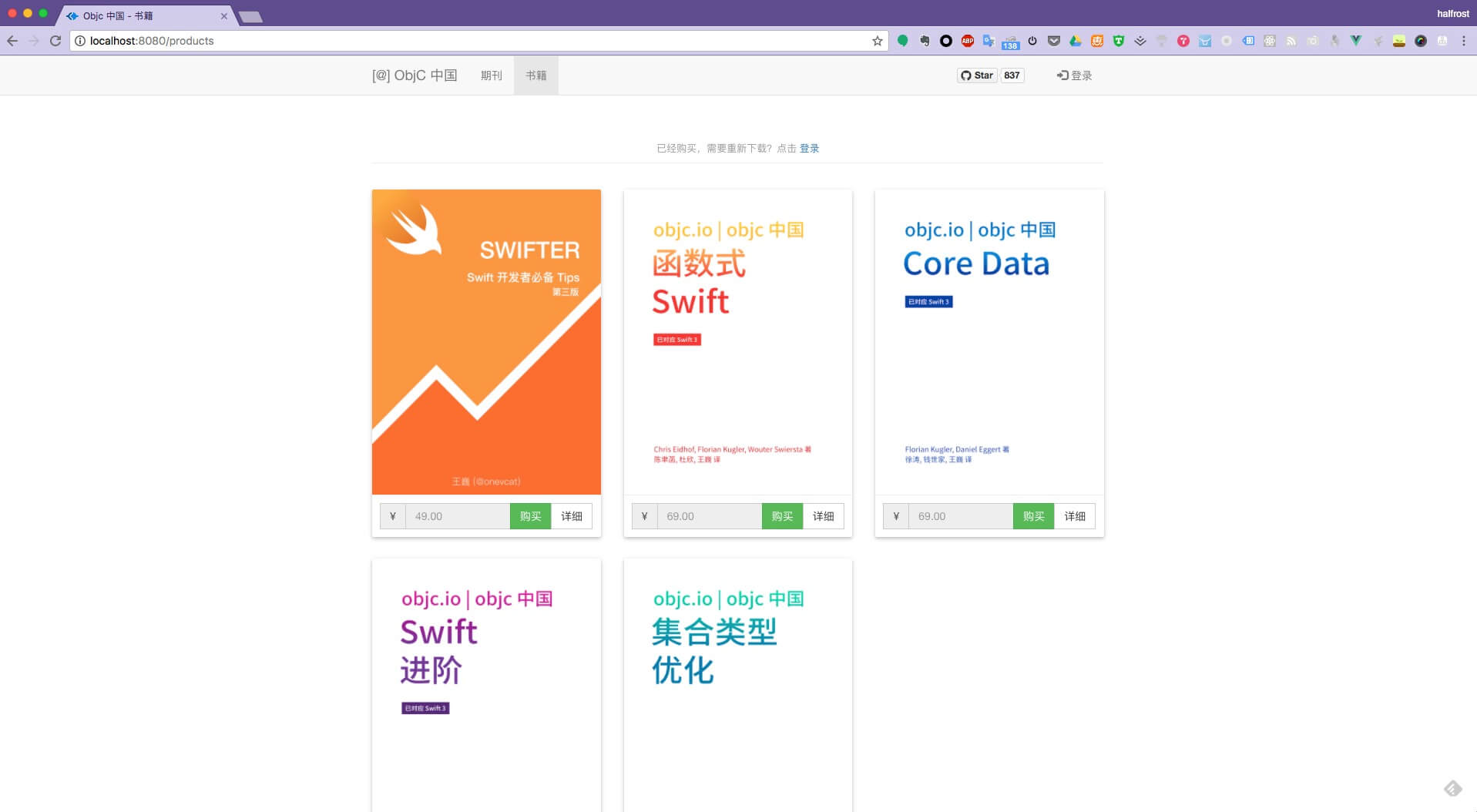
Task: Open the Google Translate extension
Action: 989,41
